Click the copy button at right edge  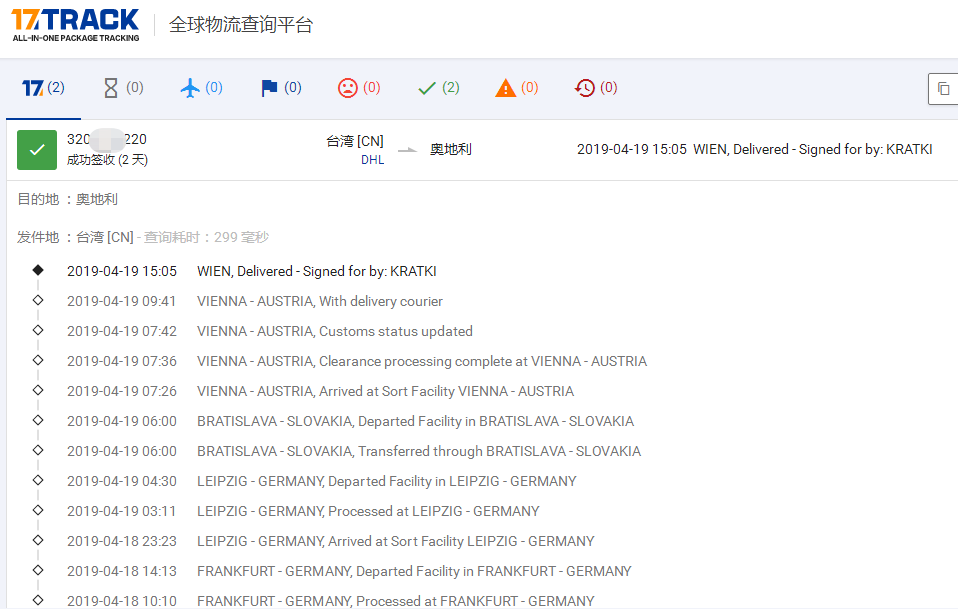point(943,89)
